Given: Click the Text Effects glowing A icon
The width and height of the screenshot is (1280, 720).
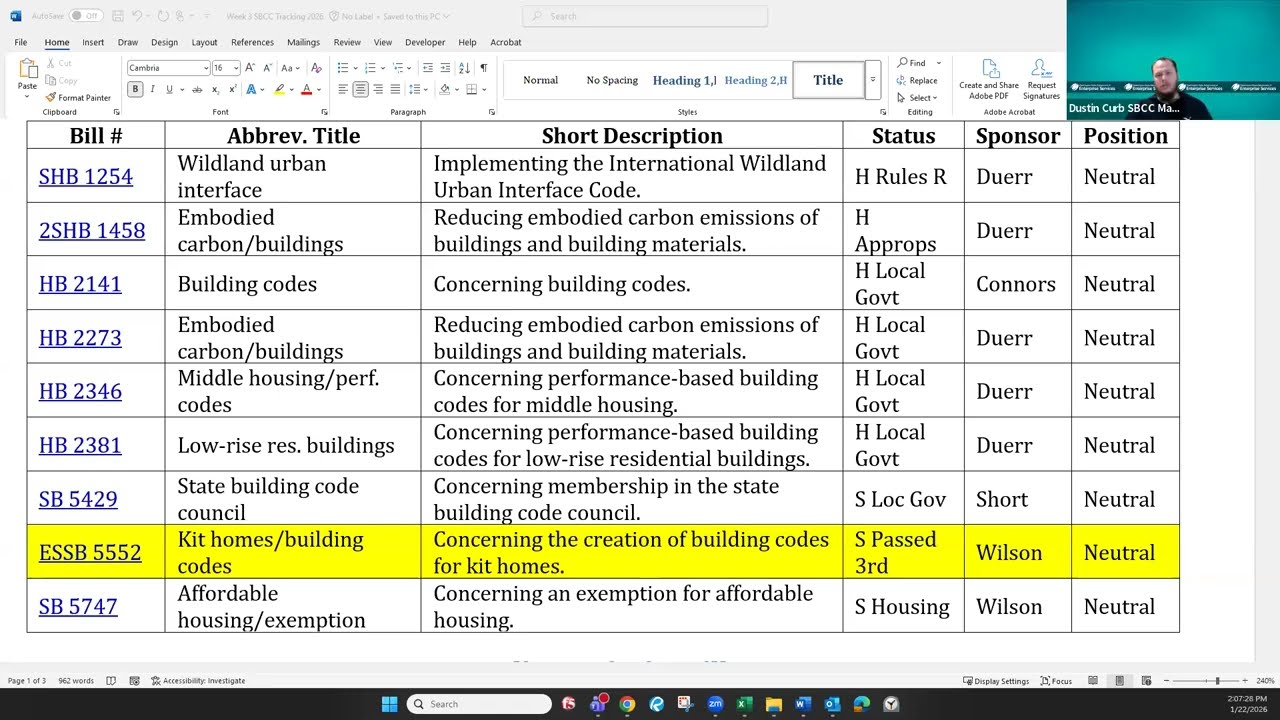Looking at the screenshot, I should tap(251, 90).
